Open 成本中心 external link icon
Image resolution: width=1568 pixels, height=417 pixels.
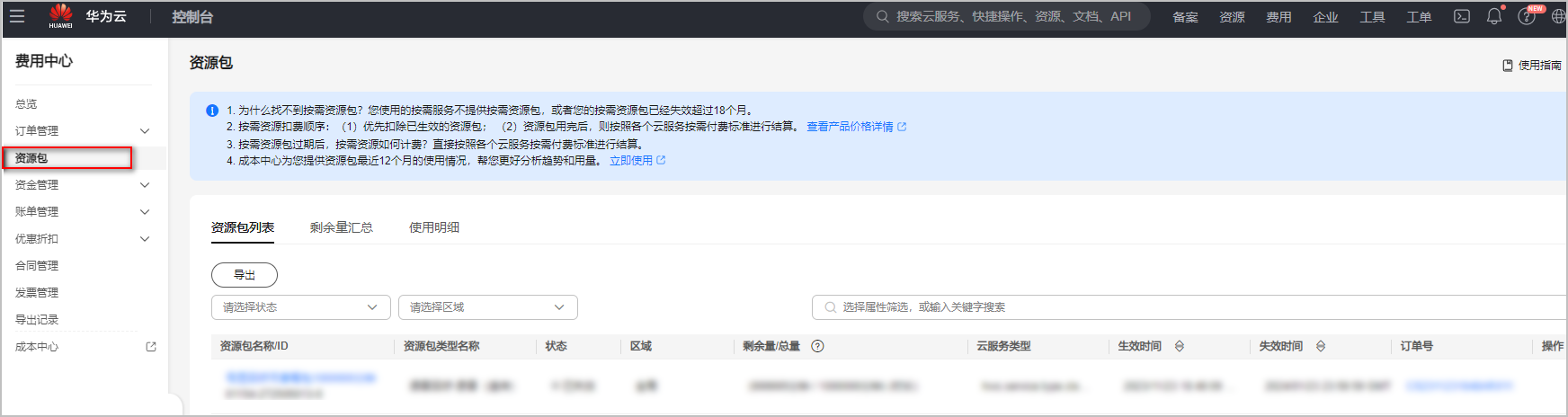151,347
